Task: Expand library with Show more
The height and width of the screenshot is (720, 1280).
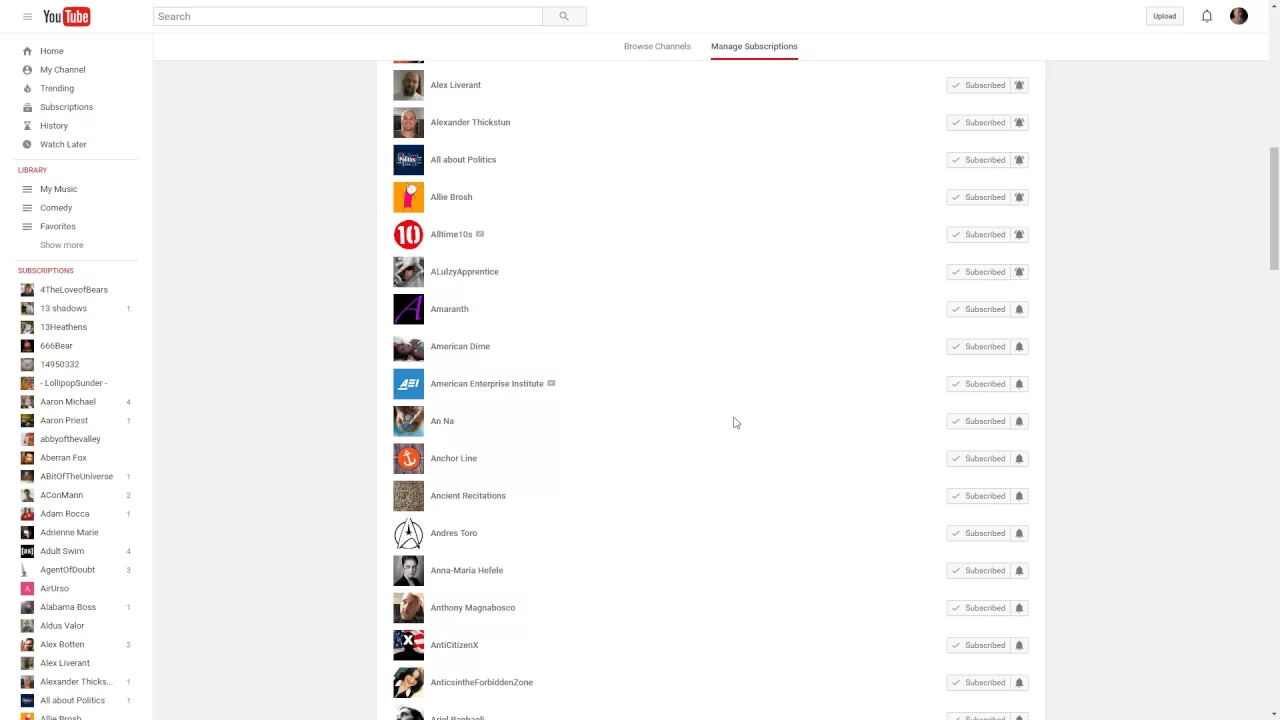Action: [62, 245]
